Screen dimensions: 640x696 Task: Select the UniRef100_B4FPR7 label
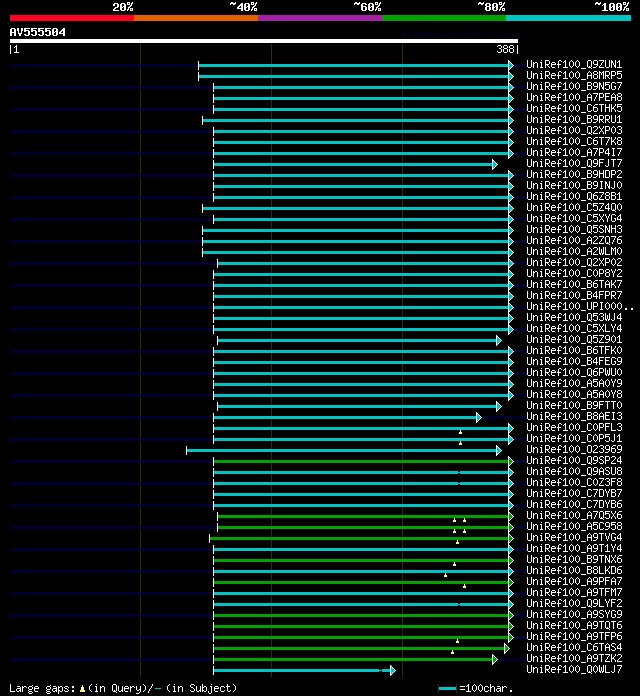click(574, 295)
